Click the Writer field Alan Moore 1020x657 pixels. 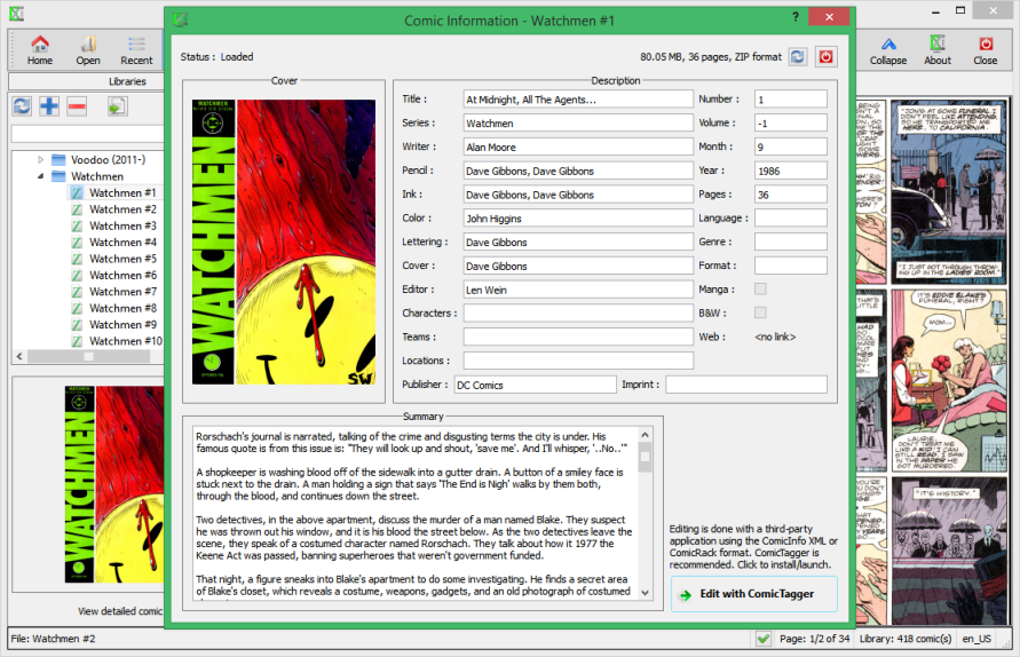(578, 147)
